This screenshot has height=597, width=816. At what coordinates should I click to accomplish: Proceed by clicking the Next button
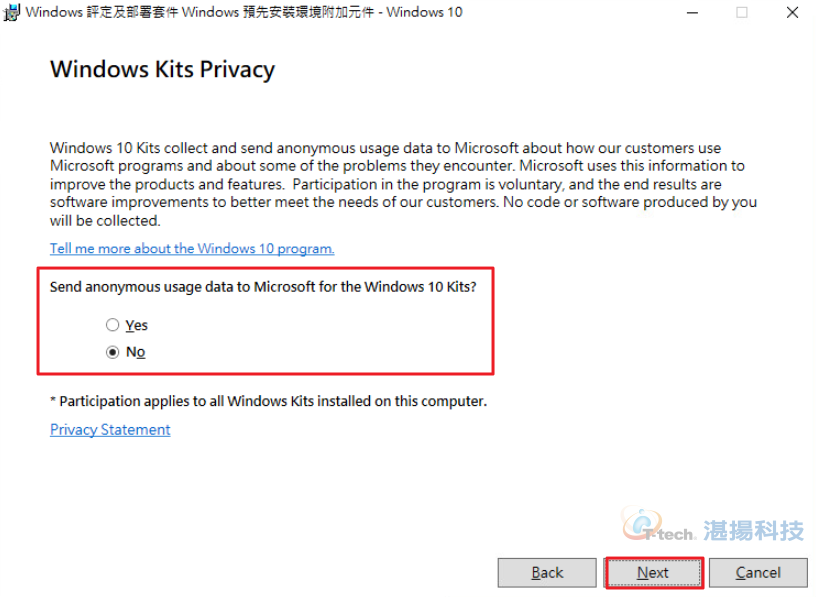pos(654,573)
